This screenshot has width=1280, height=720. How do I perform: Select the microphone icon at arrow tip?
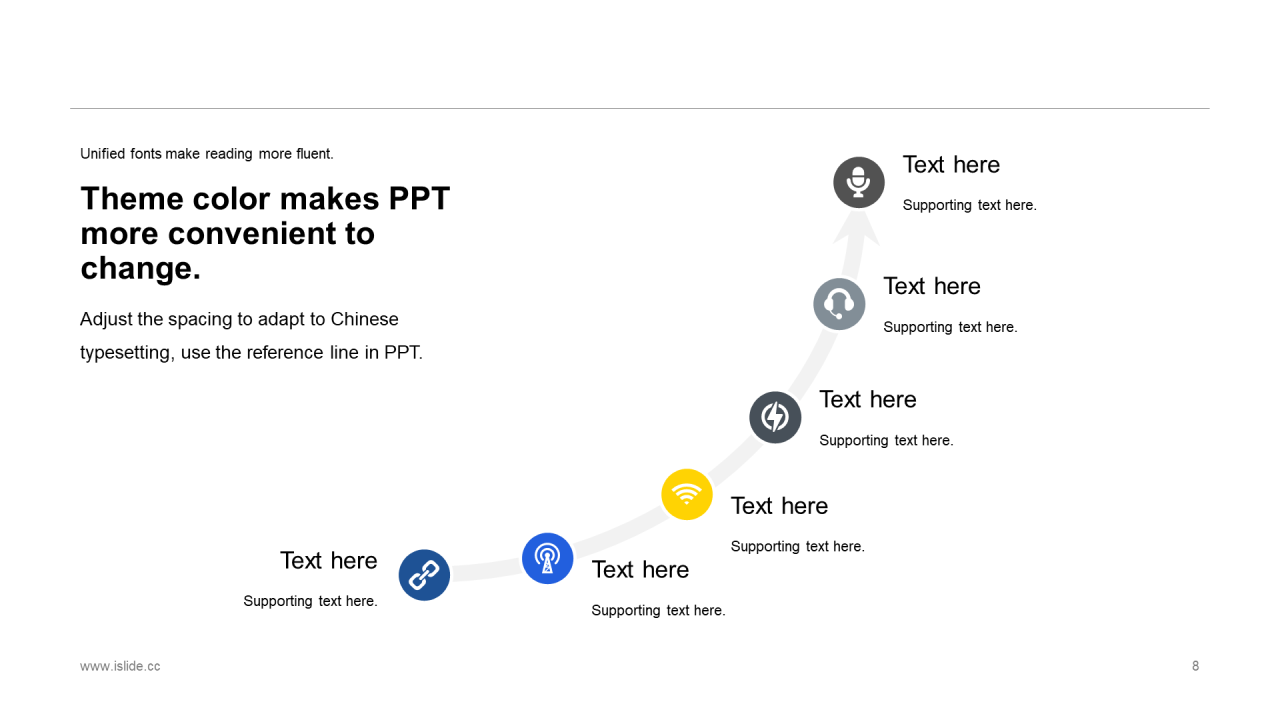coord(859,182)
